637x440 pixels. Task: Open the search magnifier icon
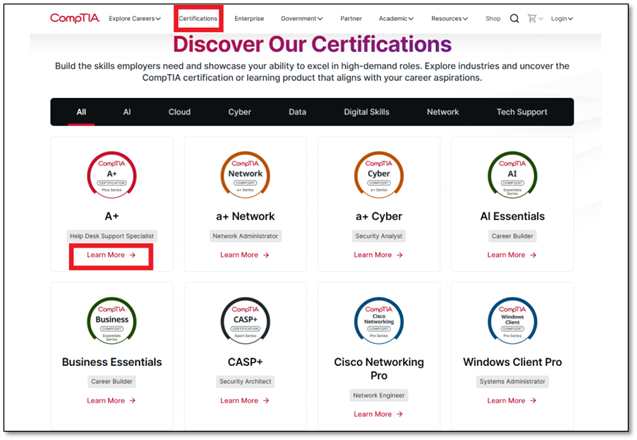514,18
